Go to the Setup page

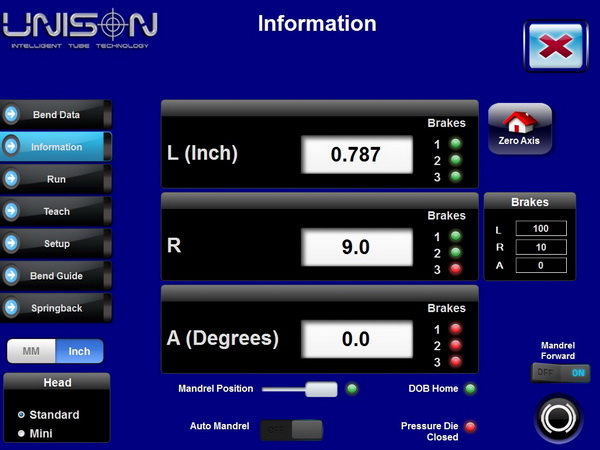click(56, 243)
